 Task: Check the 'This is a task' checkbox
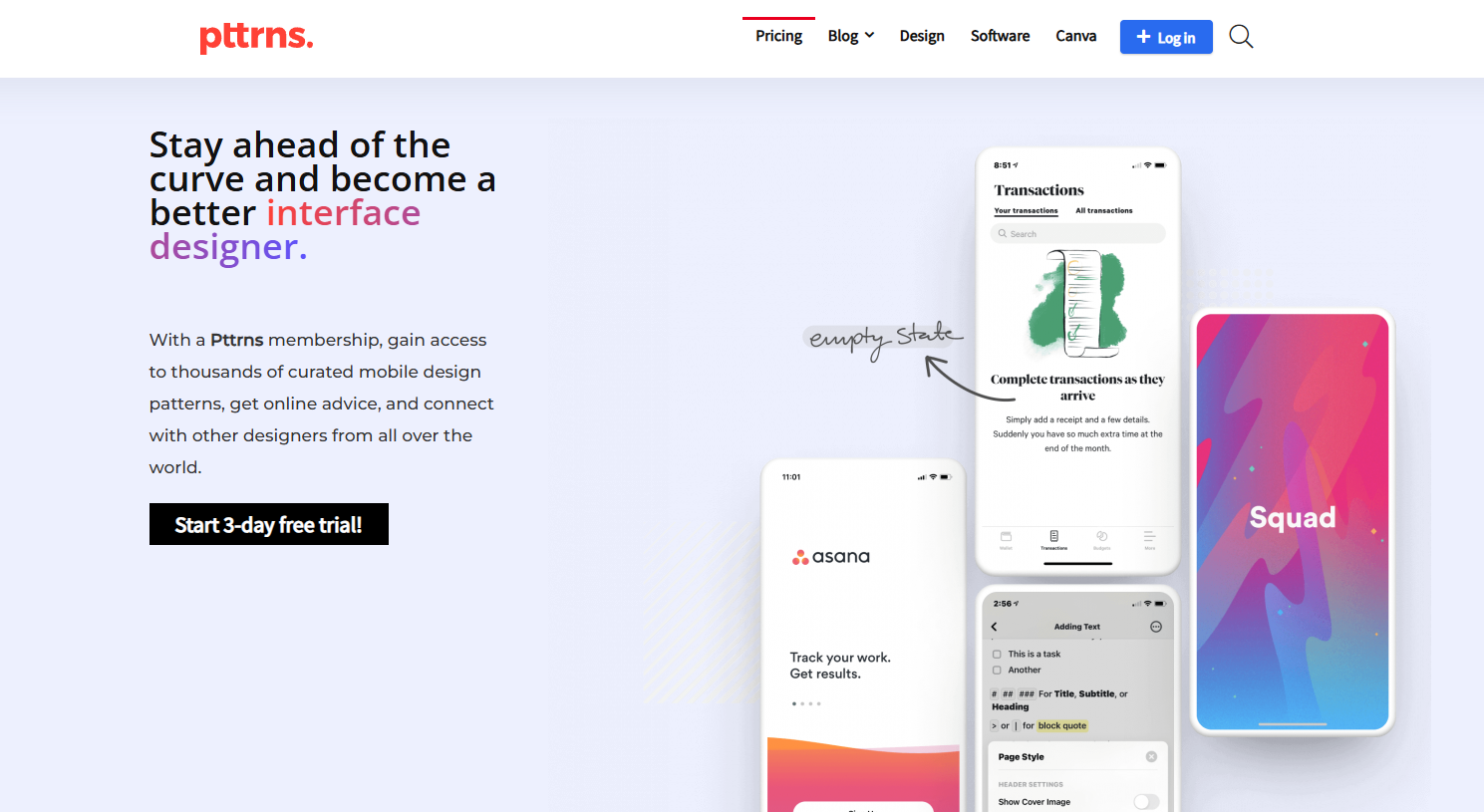pyautogui.click(x=997, y=655)
